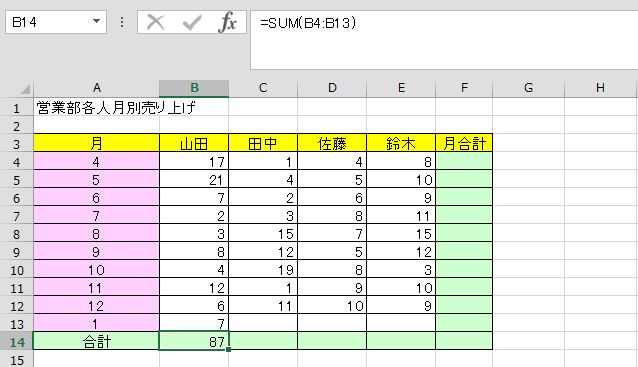This screenshot has height=367, width=638.
Task: Click the Select All corner triangle
Action: point(25,89)
